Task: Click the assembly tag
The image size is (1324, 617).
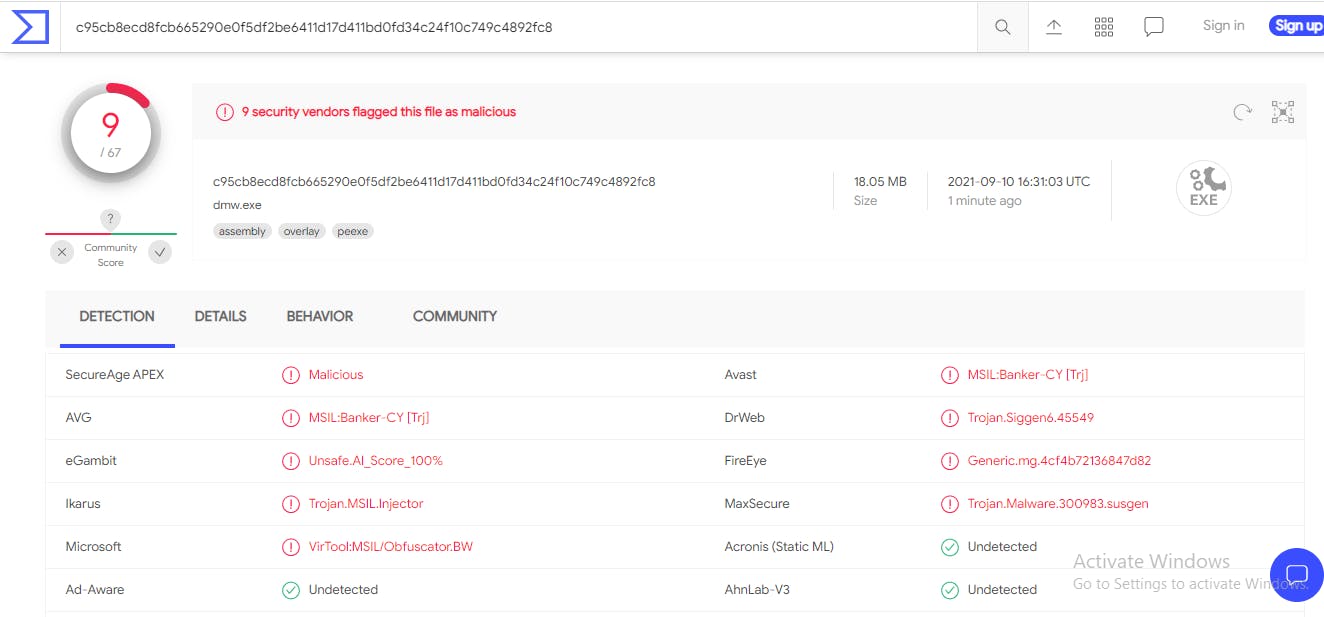Action: pyautogui.click(x=243, y=231)
